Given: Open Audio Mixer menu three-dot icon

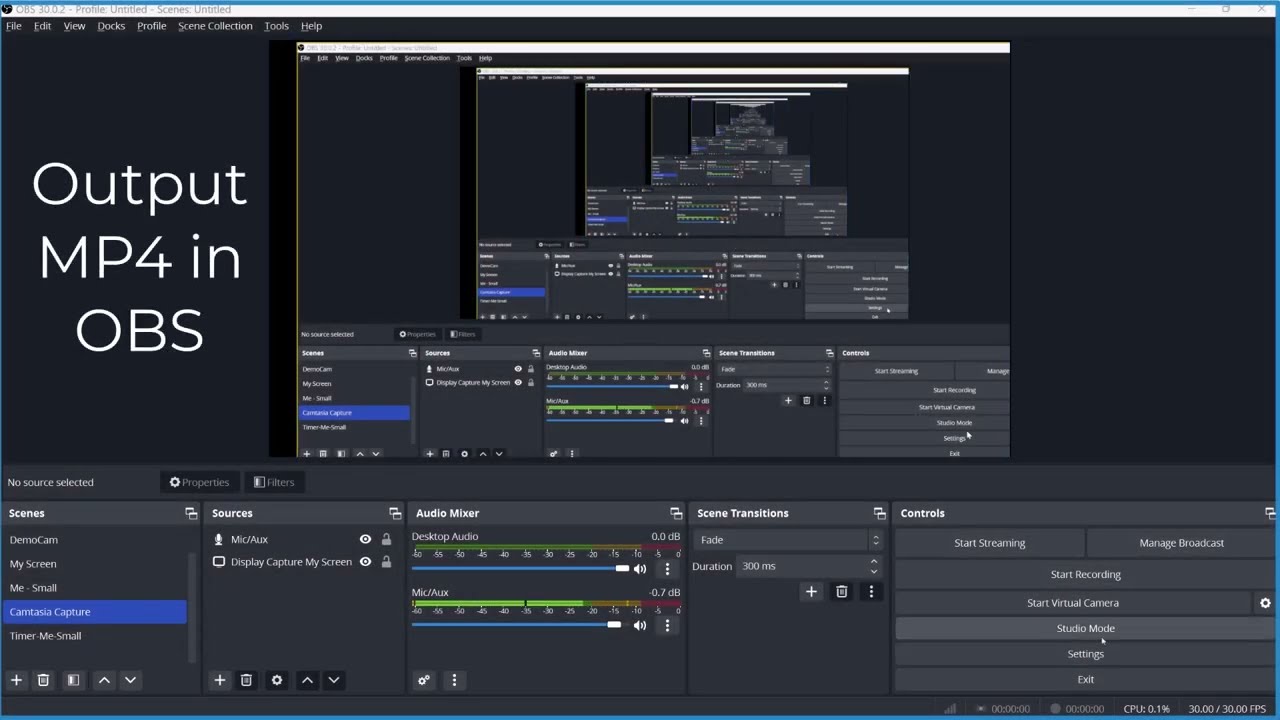Looking at the screenshot, I should point(454,680).
